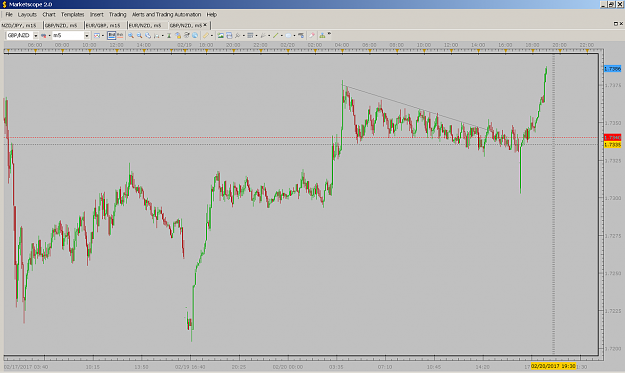Click the yellow 1.7335 price label
This screenshot has height=373, width=625.
(x=613, y=145)
